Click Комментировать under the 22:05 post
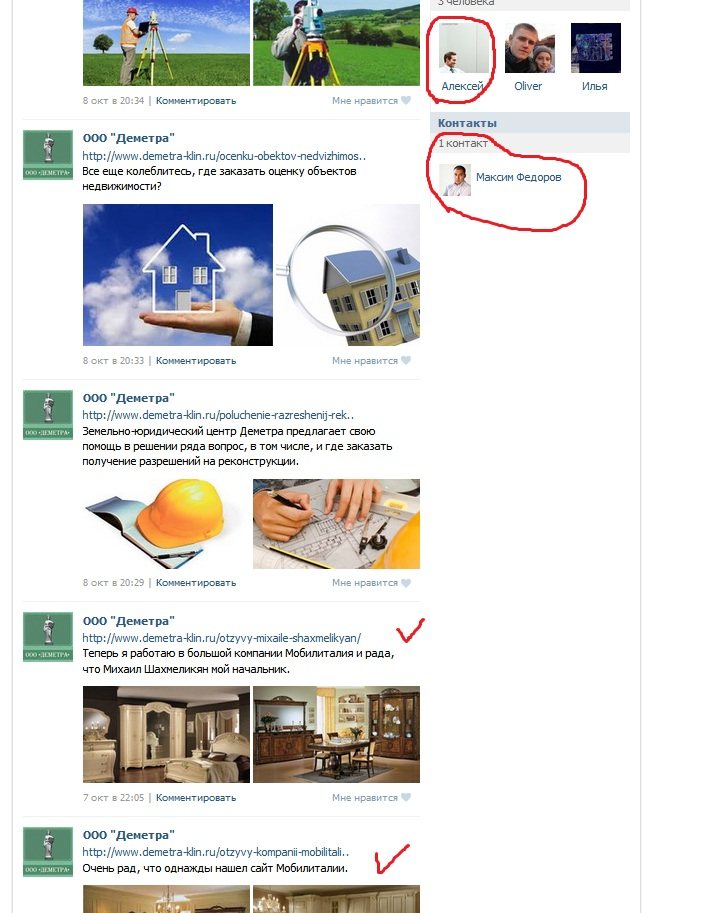This screenshot has height=913, width=715. 196,798
